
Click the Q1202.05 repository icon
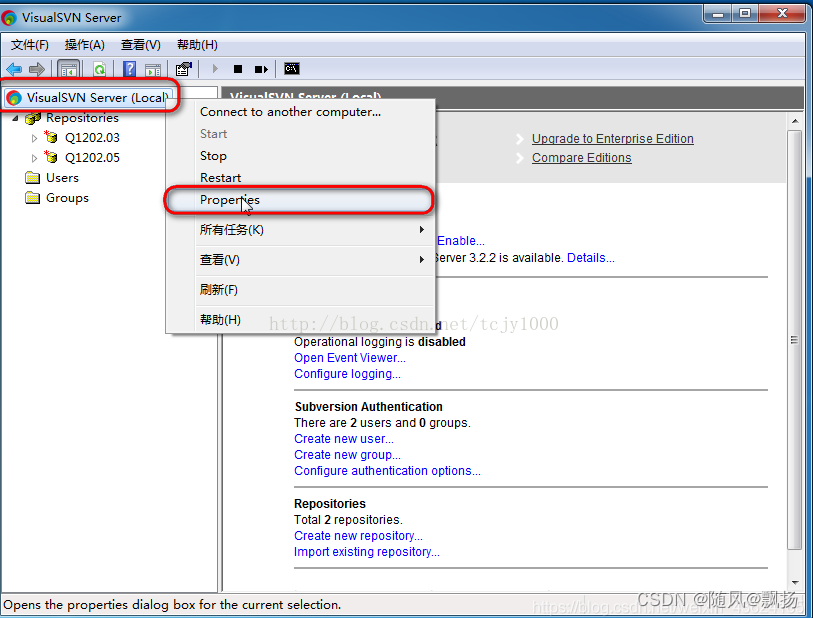51,157
